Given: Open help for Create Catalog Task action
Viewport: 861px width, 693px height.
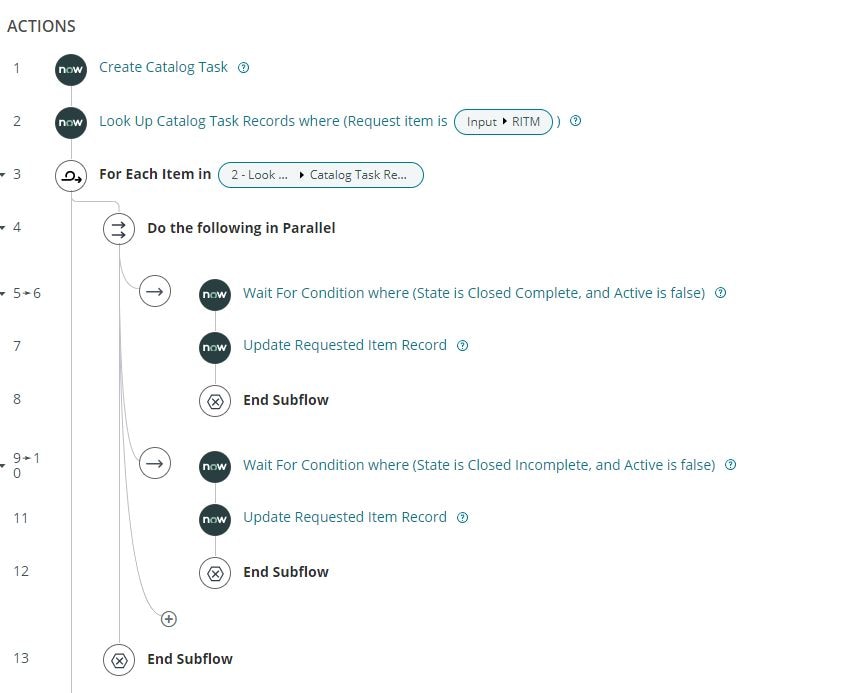Looking at the screenshot, I should (243, 67).
